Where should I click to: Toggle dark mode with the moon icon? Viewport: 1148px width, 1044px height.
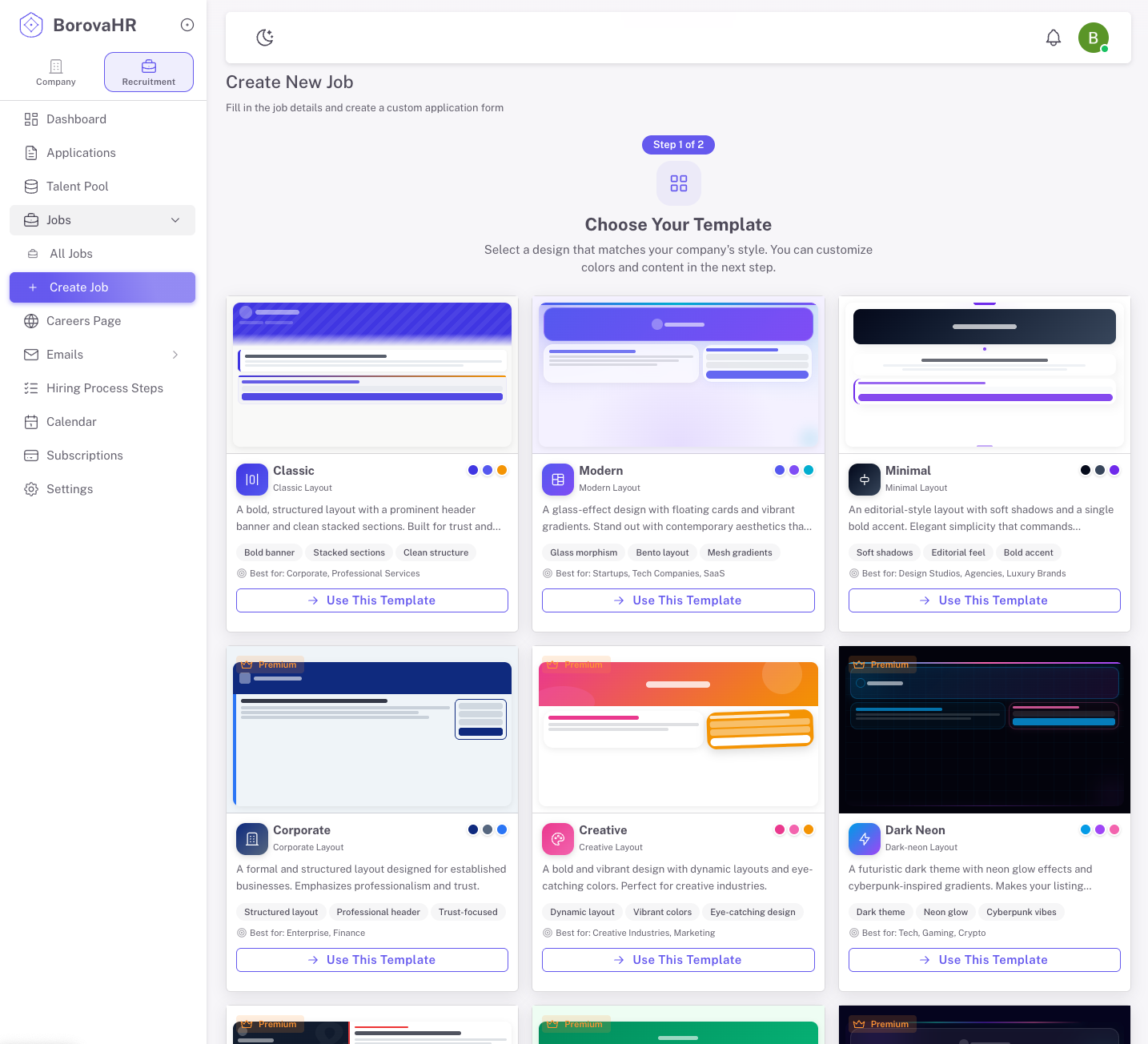pos(265,37)
